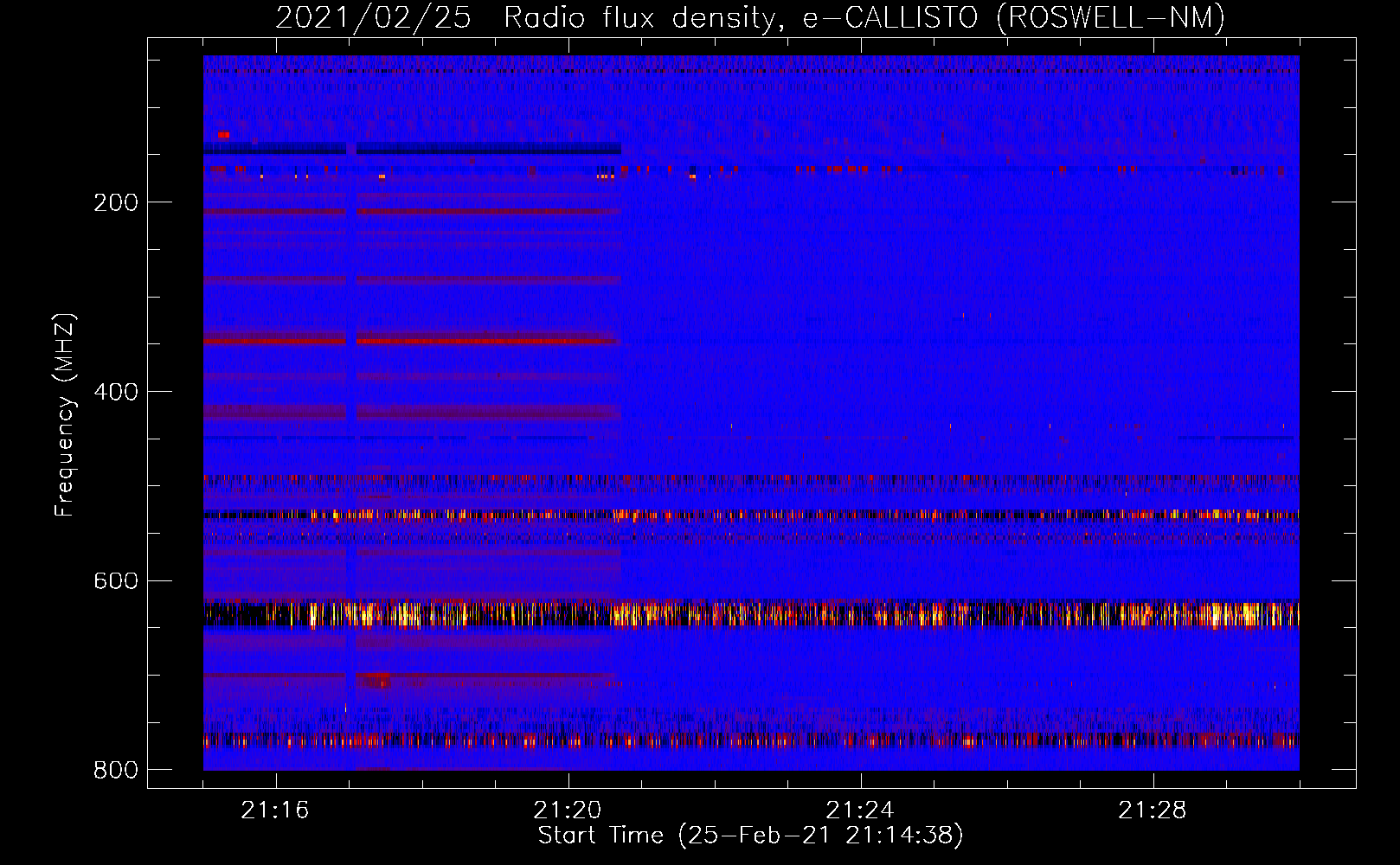This screenshot has width=1400, height=865.
Task: Click the 21:16 time tick label
Action: pyautogui.click(x=275, y=811)
